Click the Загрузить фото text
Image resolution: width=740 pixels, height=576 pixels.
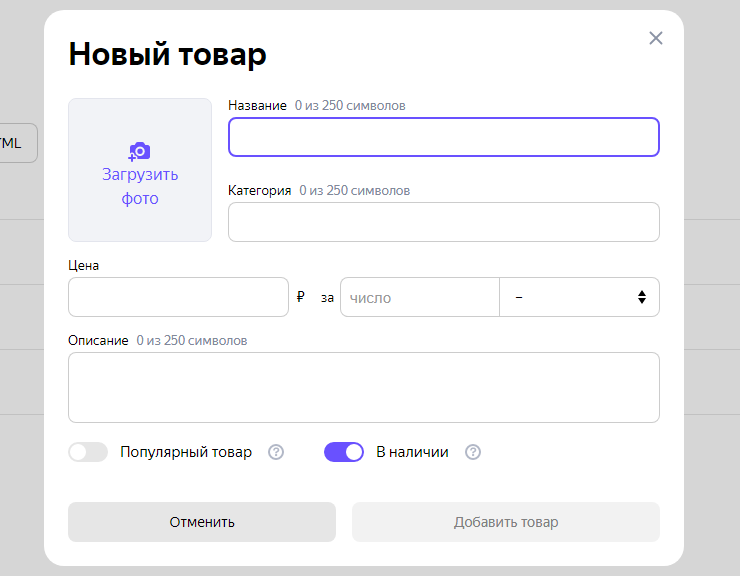[x=140, y=186]
